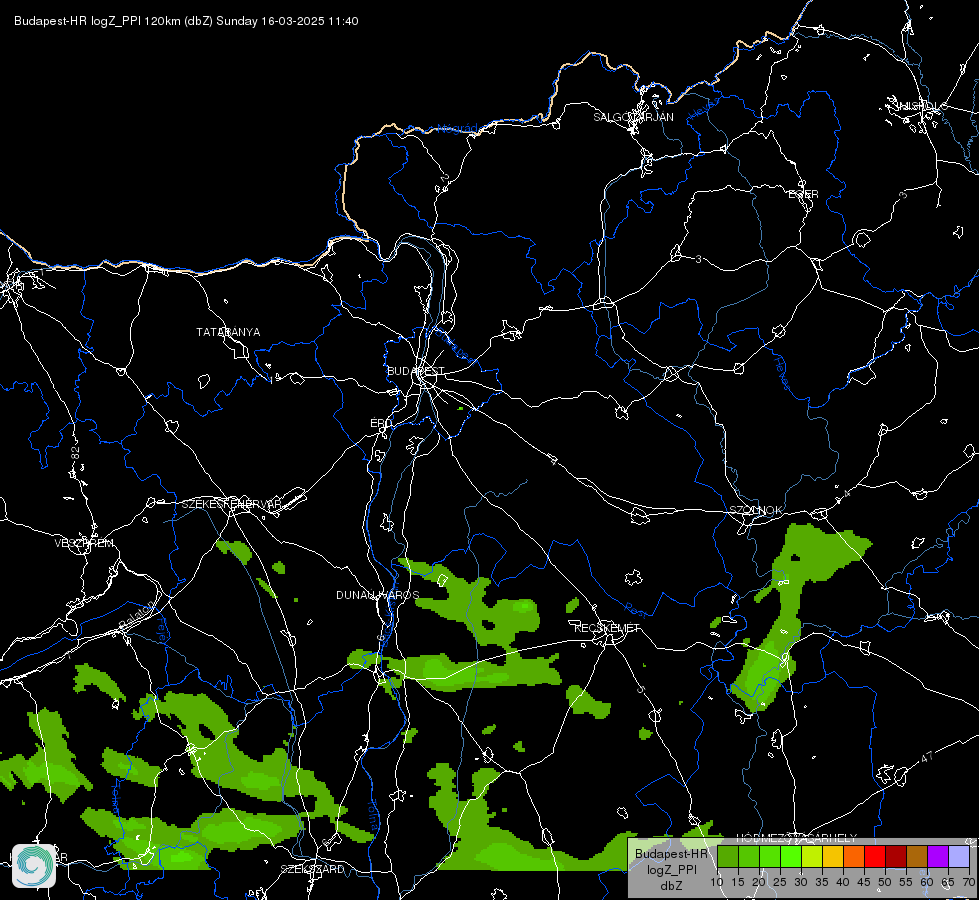
Task: Click the radar title with date 16-03-2025 11:40
Action: coord(186,21)
